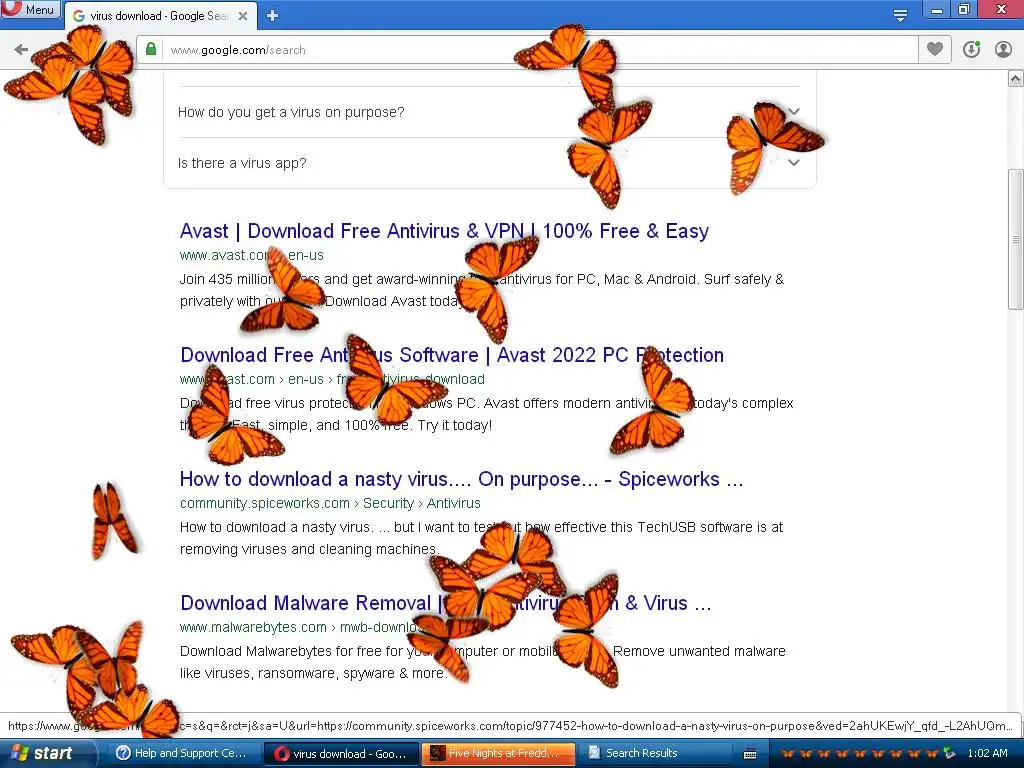Click the first butterfly icon in system tray
Screen dimensions: 1024x768
788,754
